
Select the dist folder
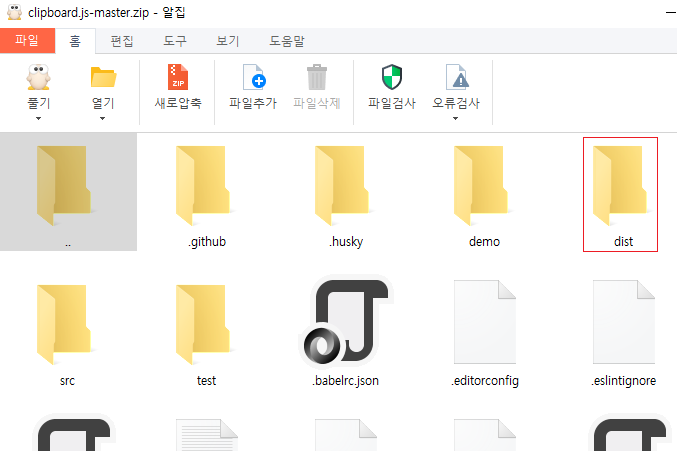[x=620, y=186]
